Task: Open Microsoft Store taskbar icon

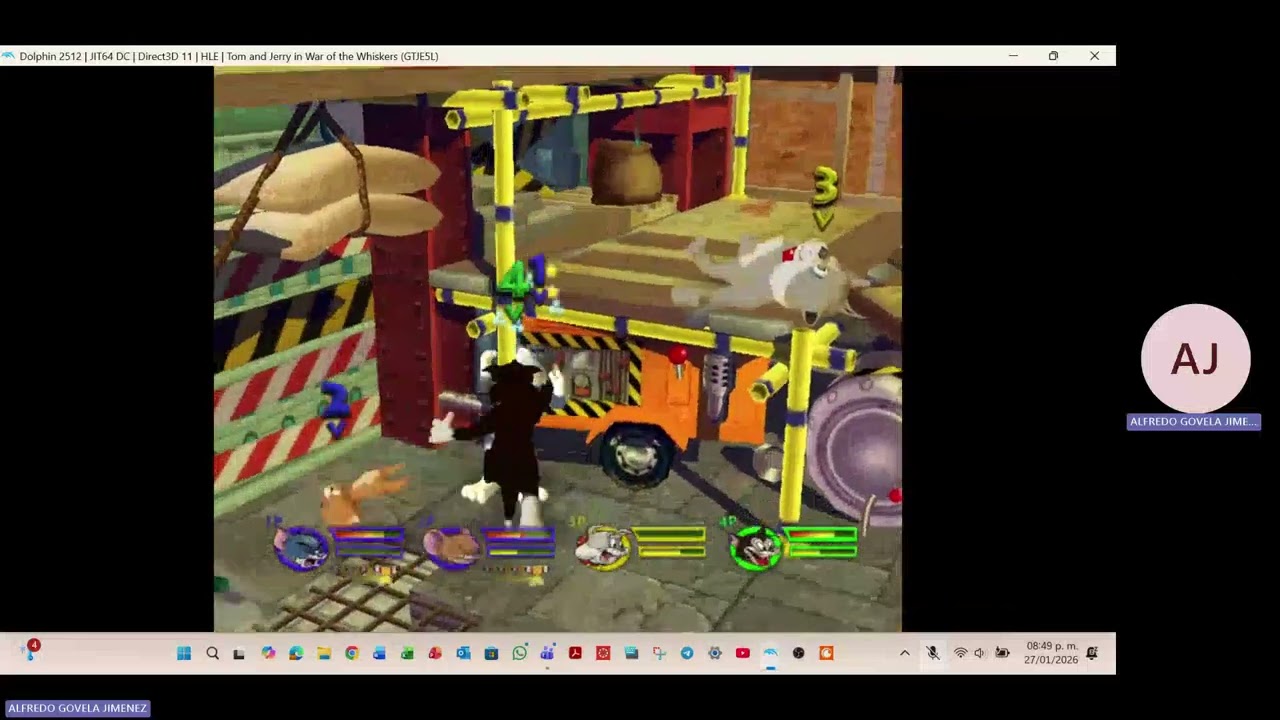Action: [x=491, y=653]
